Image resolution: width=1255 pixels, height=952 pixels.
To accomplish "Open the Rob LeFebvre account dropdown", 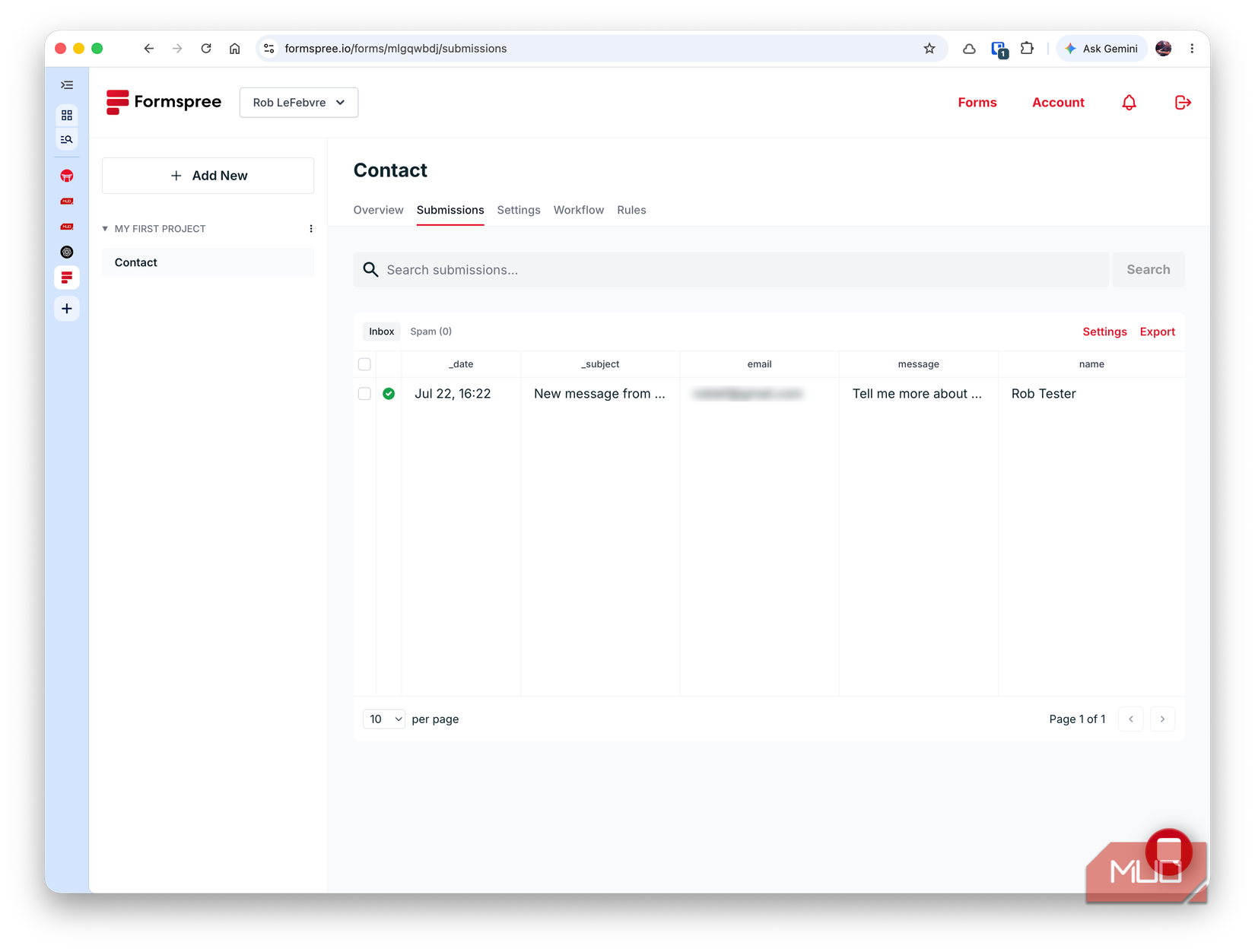I will tap(299, 103).
